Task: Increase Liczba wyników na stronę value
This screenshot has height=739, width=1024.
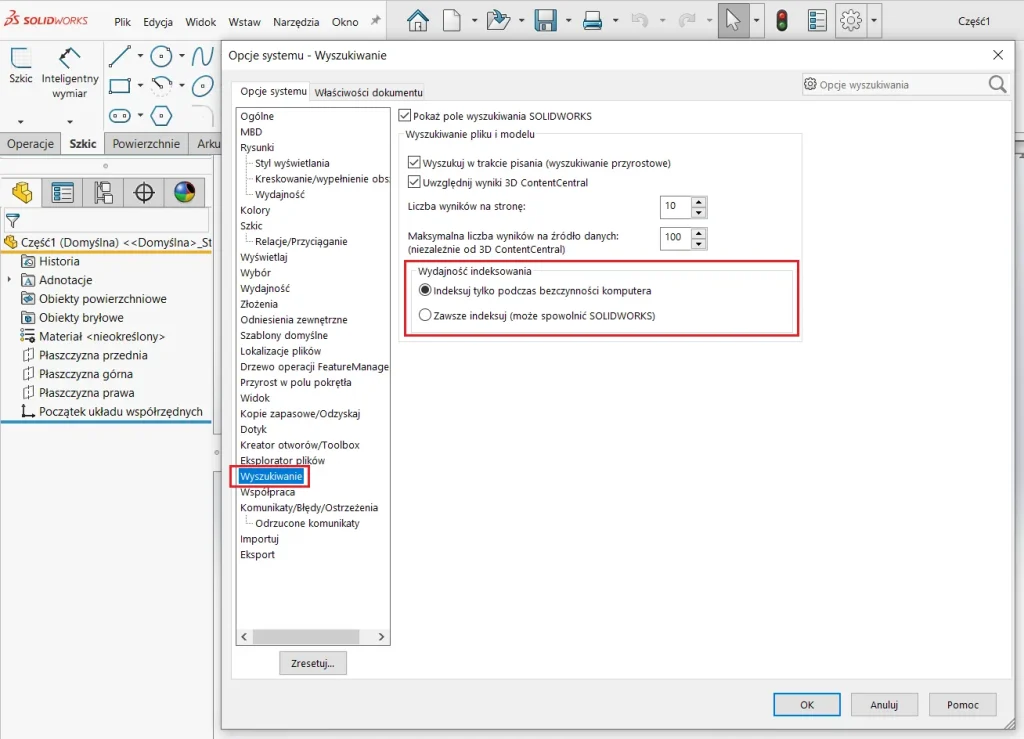Action: tap(699, 201)
